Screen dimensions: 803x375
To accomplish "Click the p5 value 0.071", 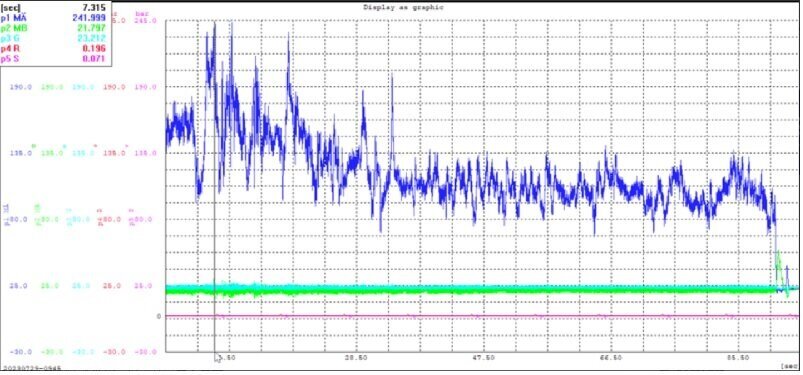I will [x=94, y=59].
